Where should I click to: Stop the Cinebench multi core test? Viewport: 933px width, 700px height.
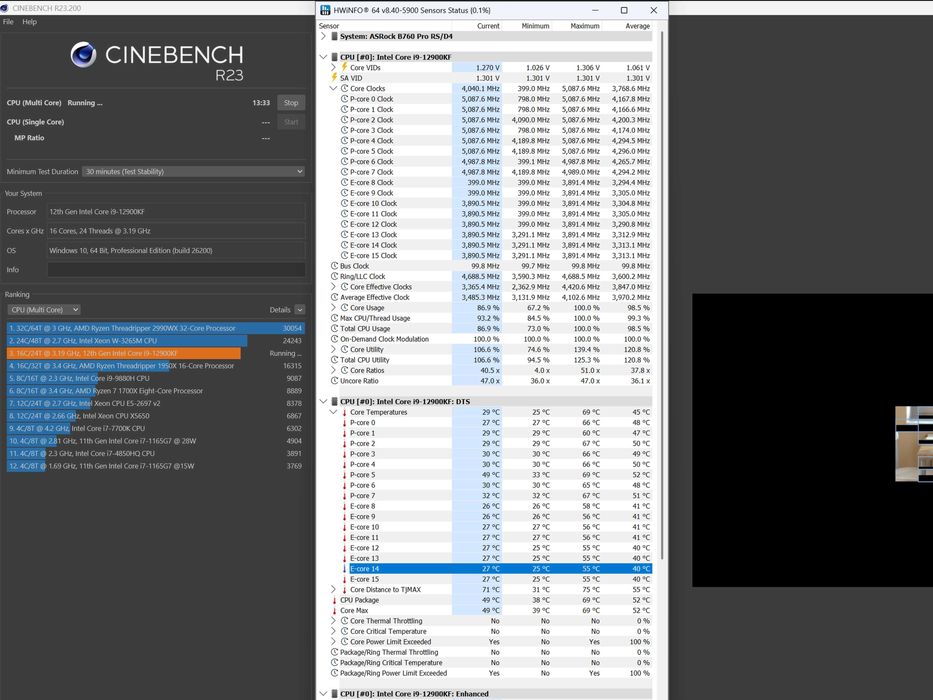point(291,102)
